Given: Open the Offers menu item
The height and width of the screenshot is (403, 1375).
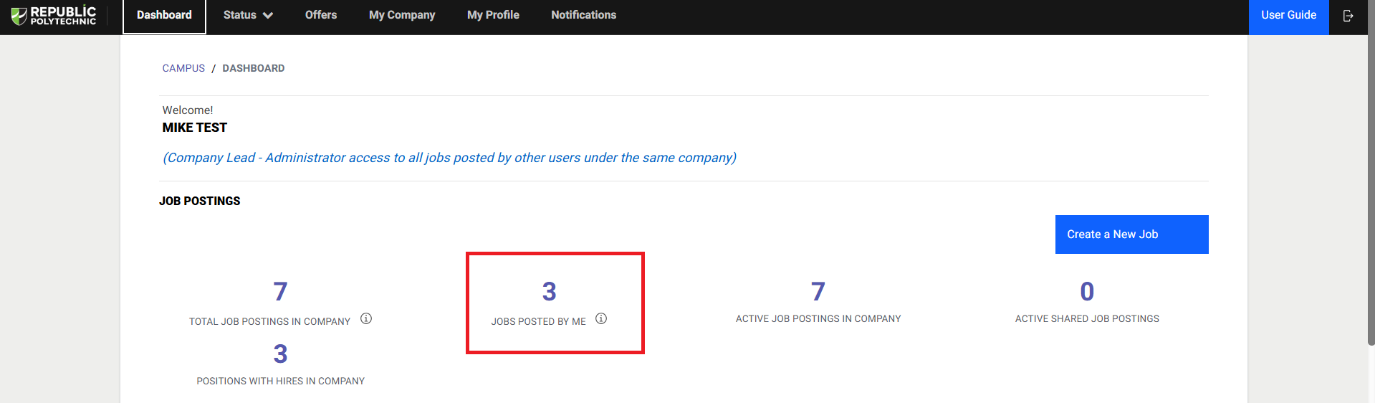Looking at the screenshot, I should tap(321, 15).
